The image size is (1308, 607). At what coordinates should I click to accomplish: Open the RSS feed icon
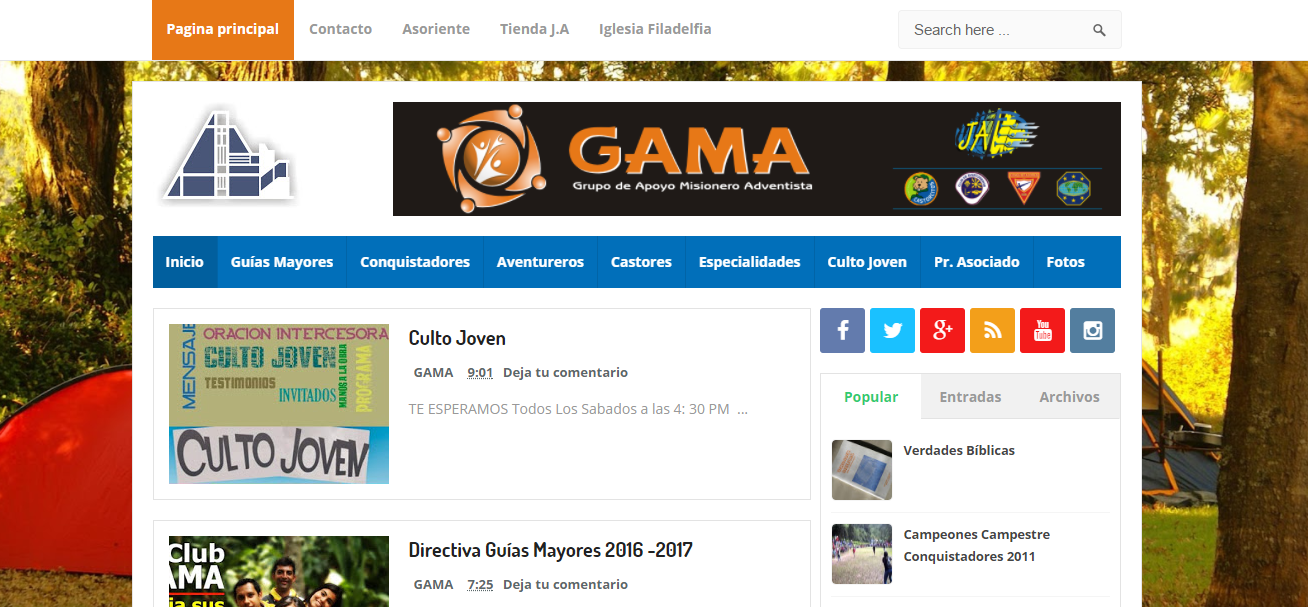coord(992,330)
